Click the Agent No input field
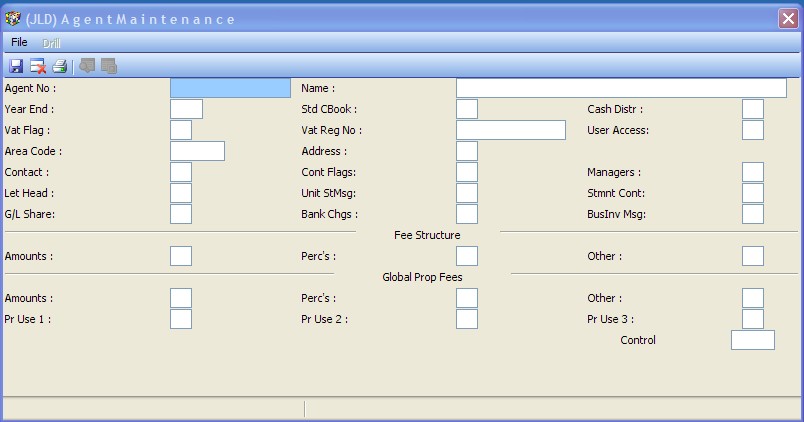The width and height of the screenshot is (804, 422). tap(230, 88)
